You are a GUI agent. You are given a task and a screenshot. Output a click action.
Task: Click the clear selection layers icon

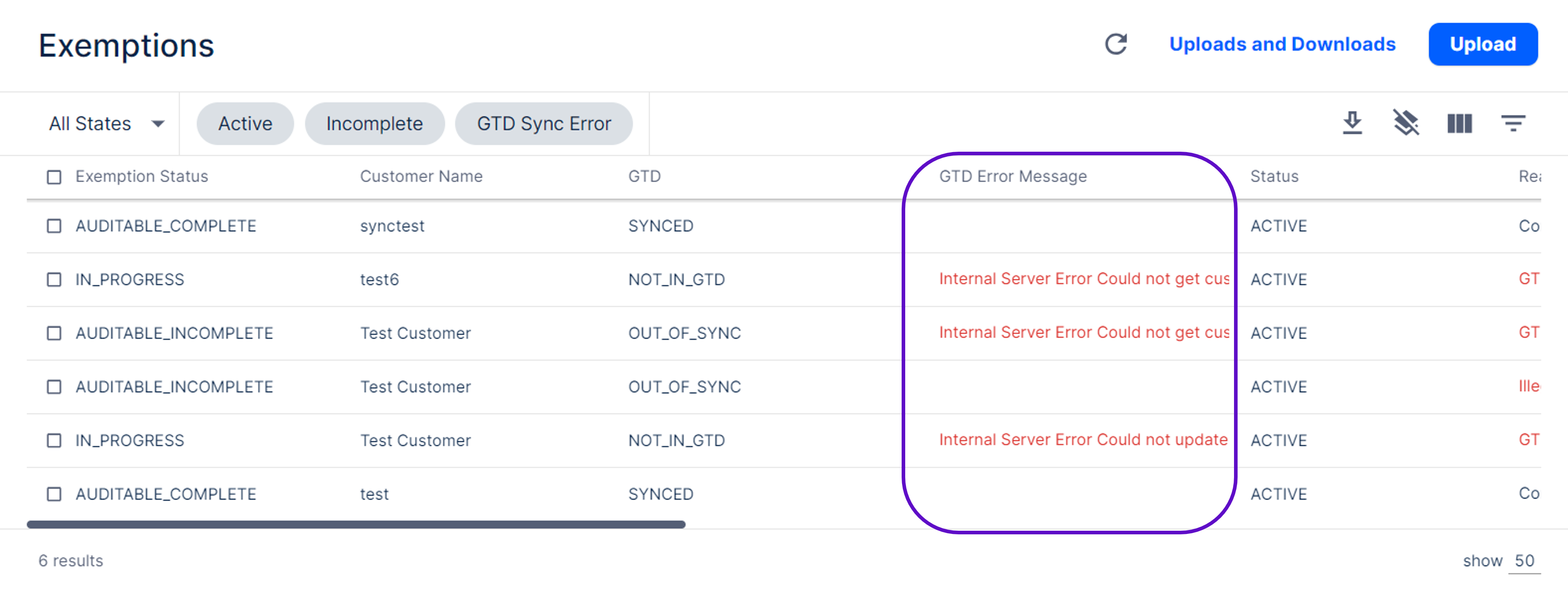tap(1406, 123)
